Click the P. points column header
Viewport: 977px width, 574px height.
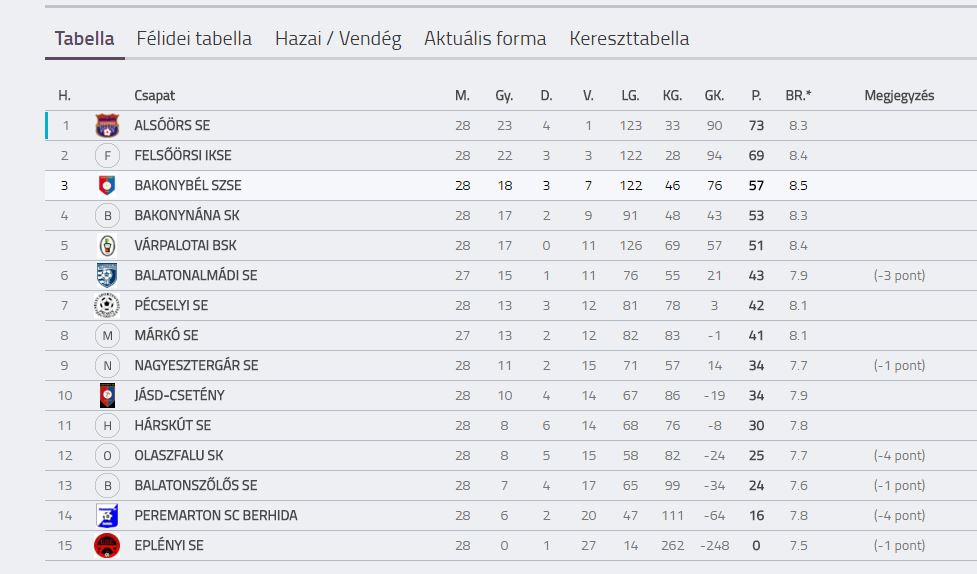click(x=756, y=95)
